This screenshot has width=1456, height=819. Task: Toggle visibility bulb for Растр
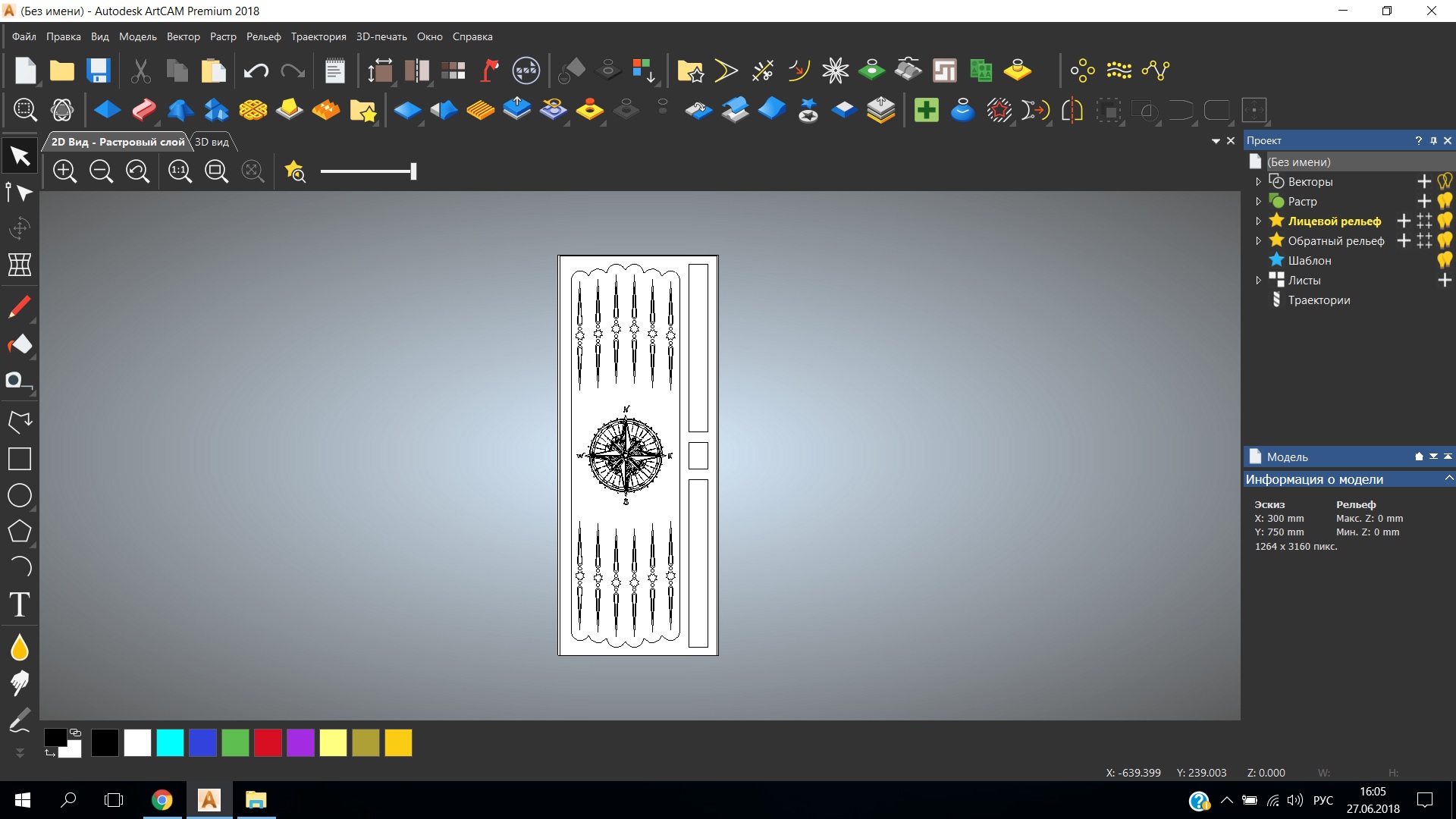[x=1445, y=201]
